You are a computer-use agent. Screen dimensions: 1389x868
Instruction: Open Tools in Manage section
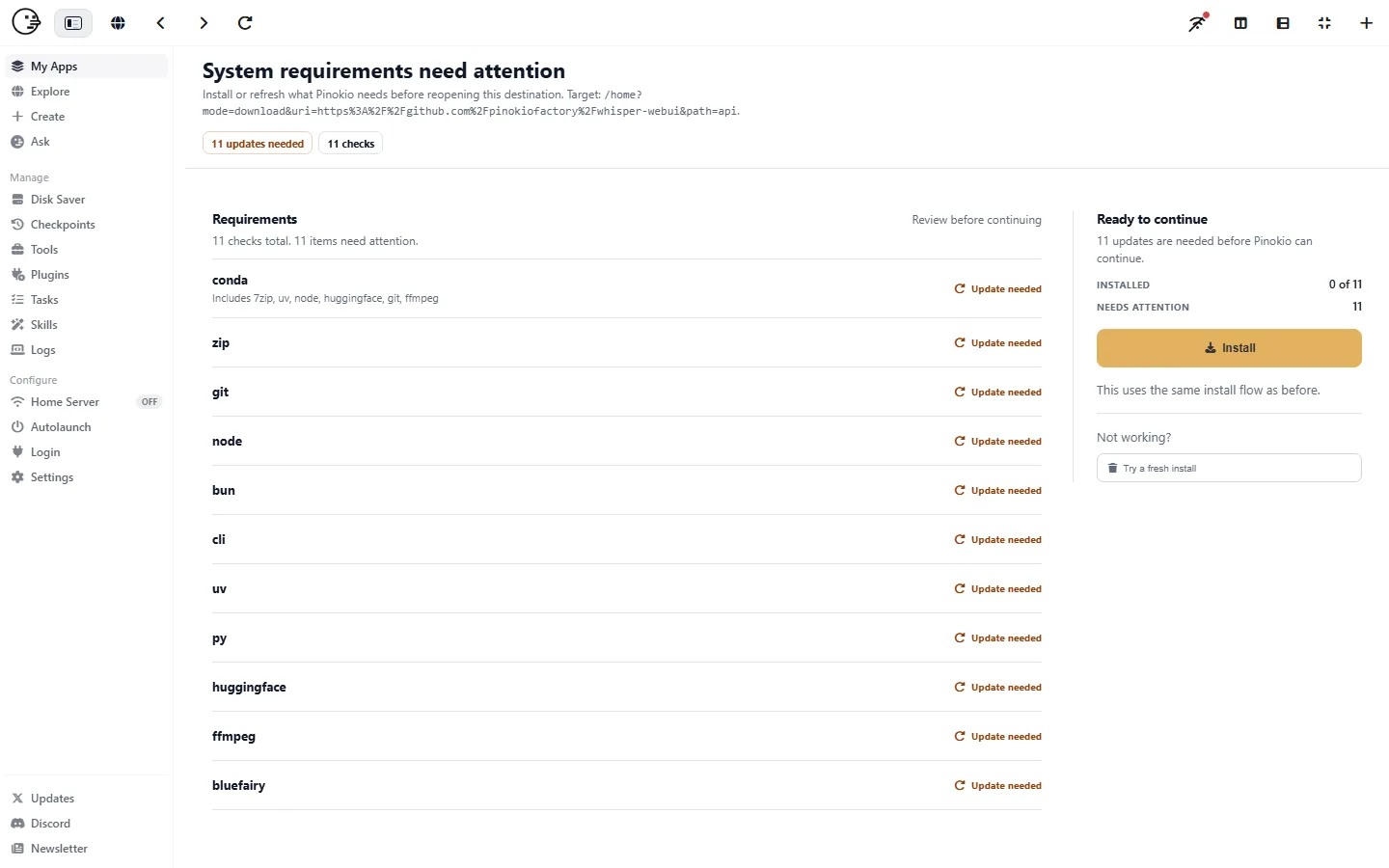coord(86,250)
